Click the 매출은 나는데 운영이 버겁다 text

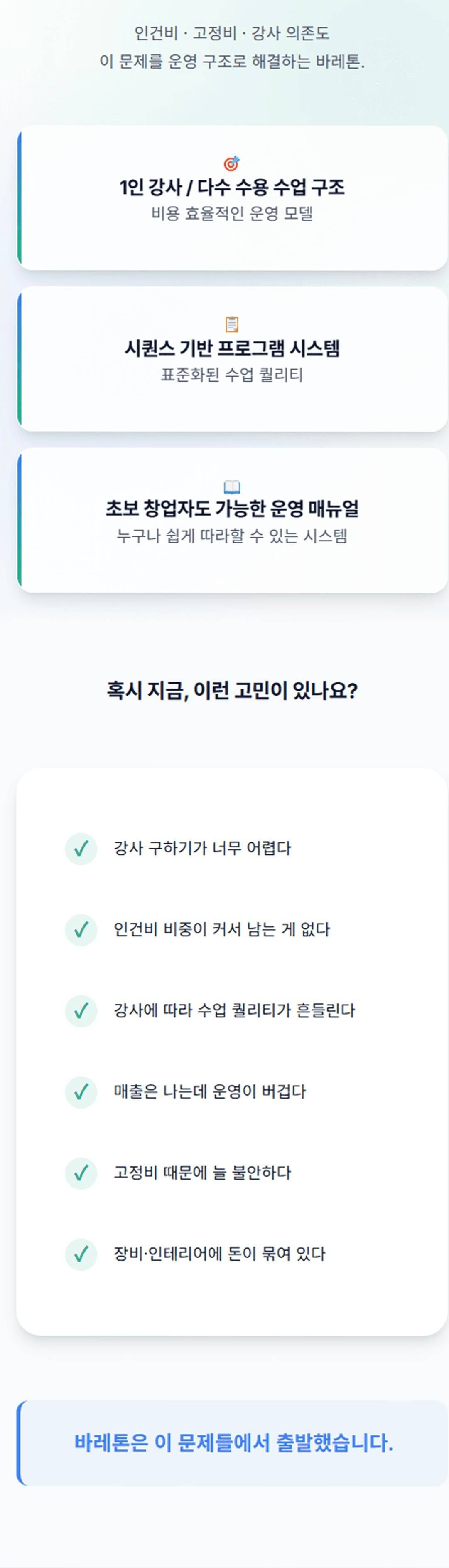point(209,1091)
